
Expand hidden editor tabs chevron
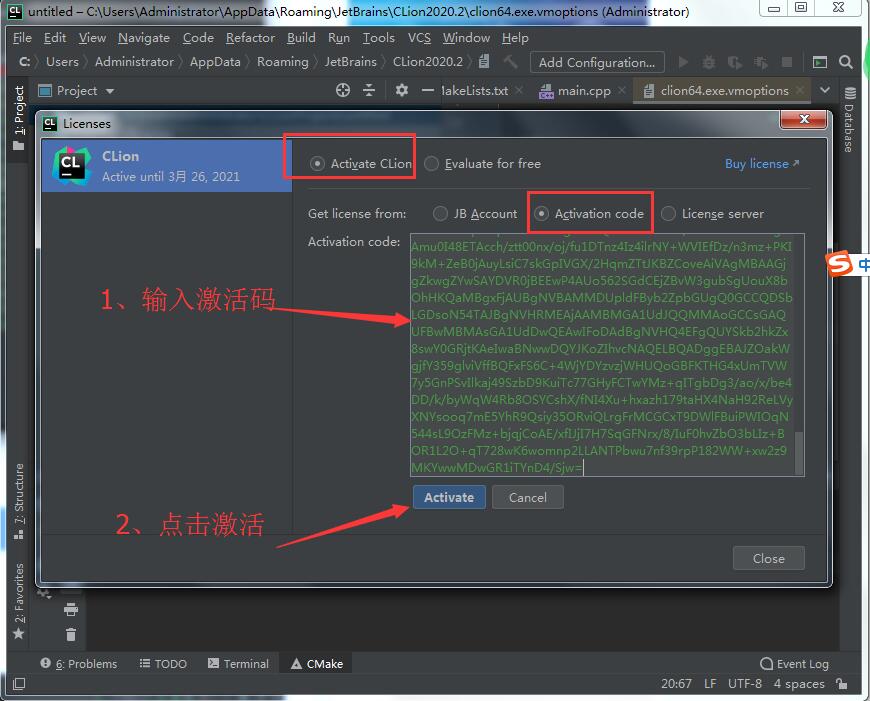tap(825, 90)
